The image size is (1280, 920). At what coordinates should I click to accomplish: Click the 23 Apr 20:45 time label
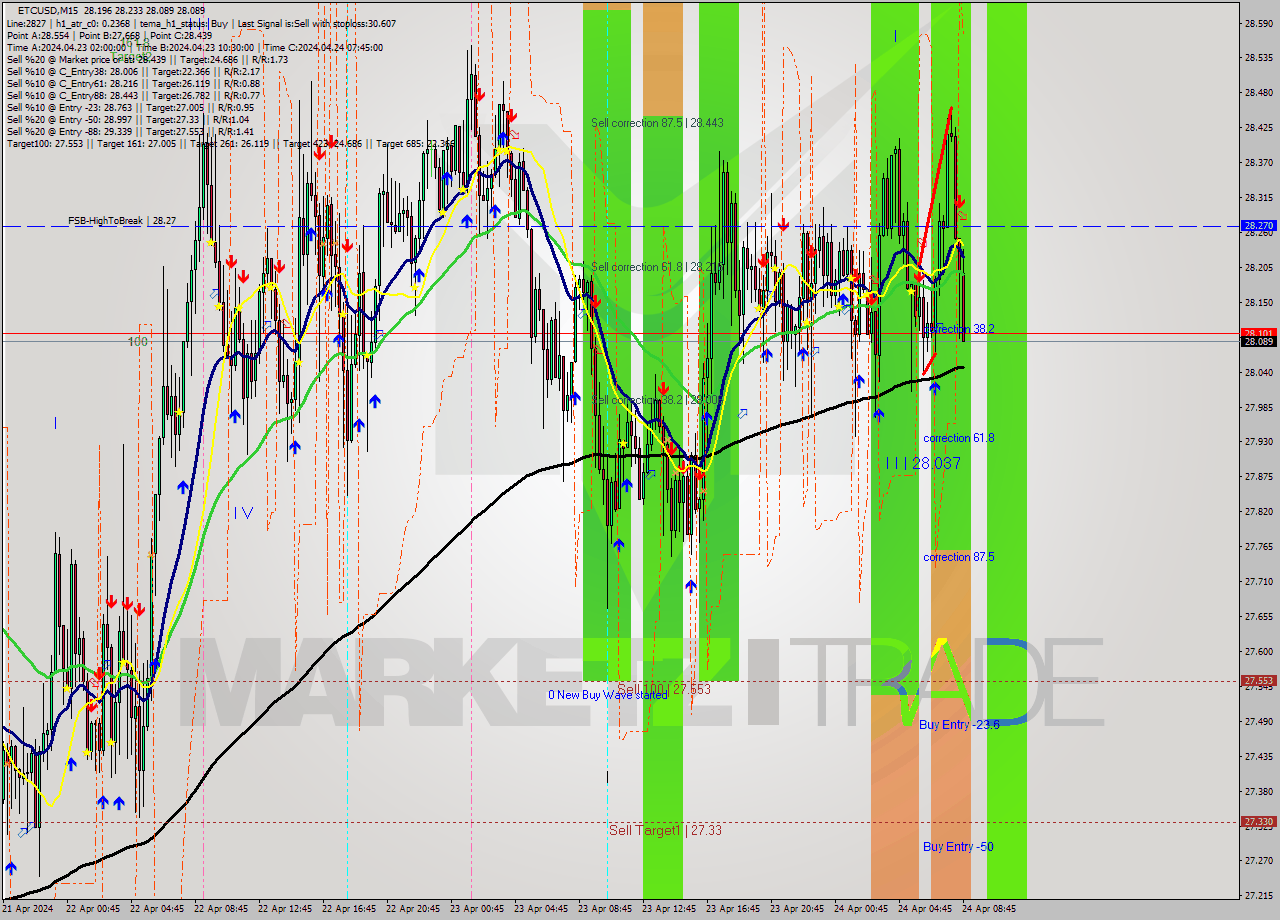[796, 909]
